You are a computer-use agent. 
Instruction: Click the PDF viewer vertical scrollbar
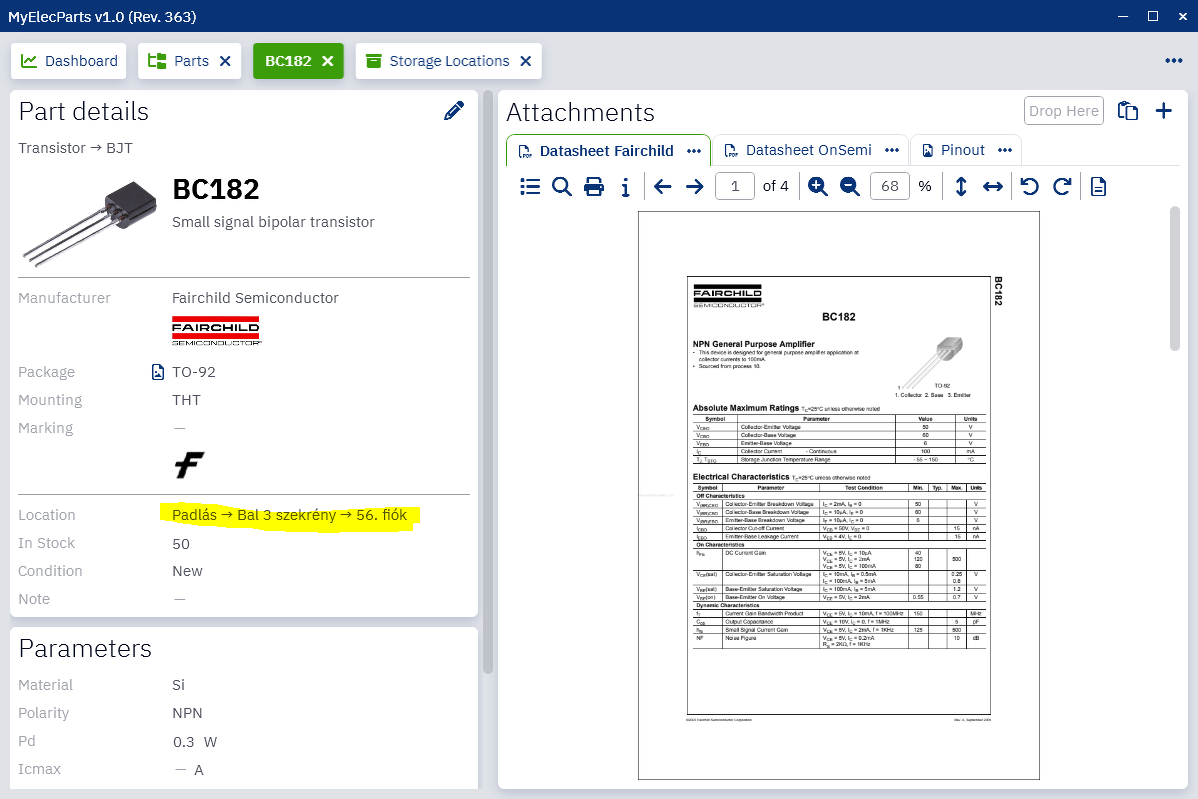pos(1175,278)
